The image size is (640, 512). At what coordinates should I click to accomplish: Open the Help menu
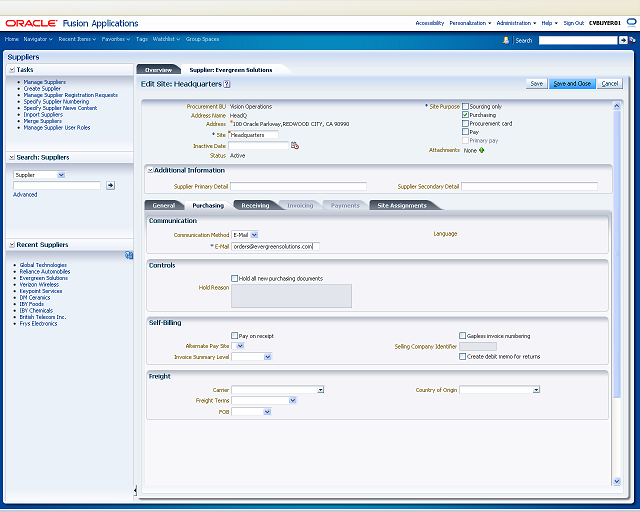(x=549, y=23)
